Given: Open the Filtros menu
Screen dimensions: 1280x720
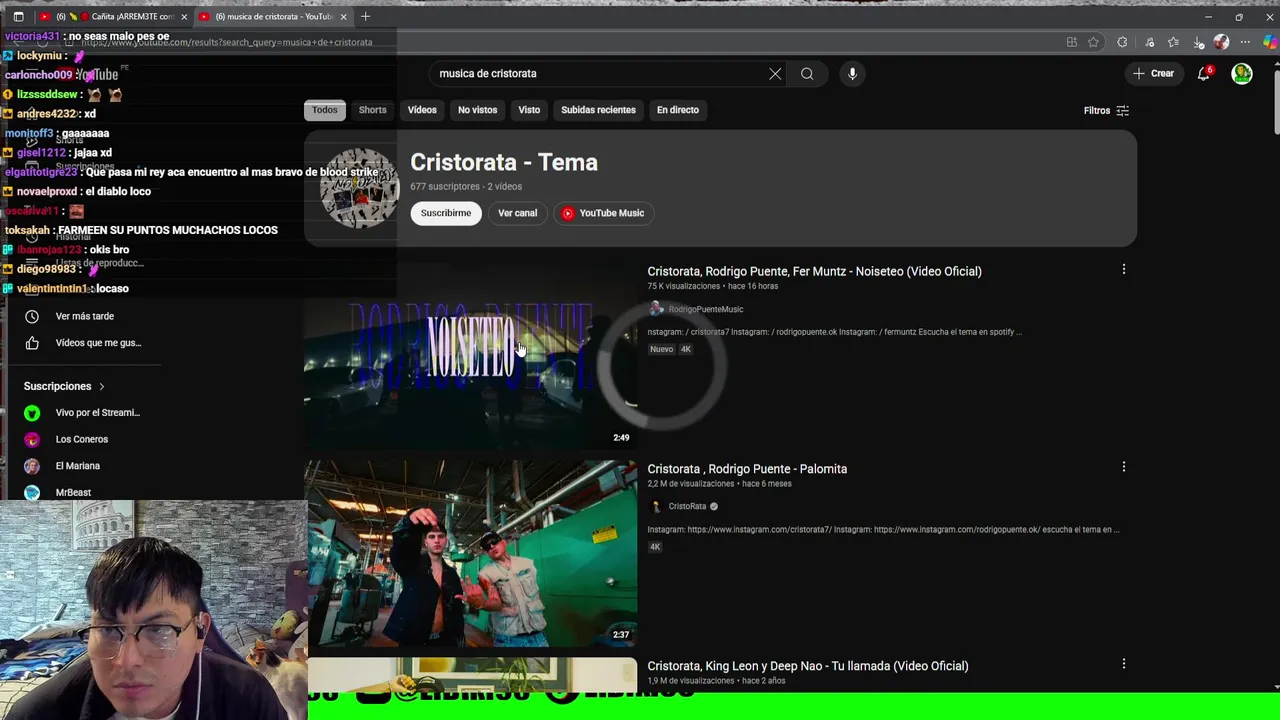Looking at the screenshot, I should (1106, 111).
